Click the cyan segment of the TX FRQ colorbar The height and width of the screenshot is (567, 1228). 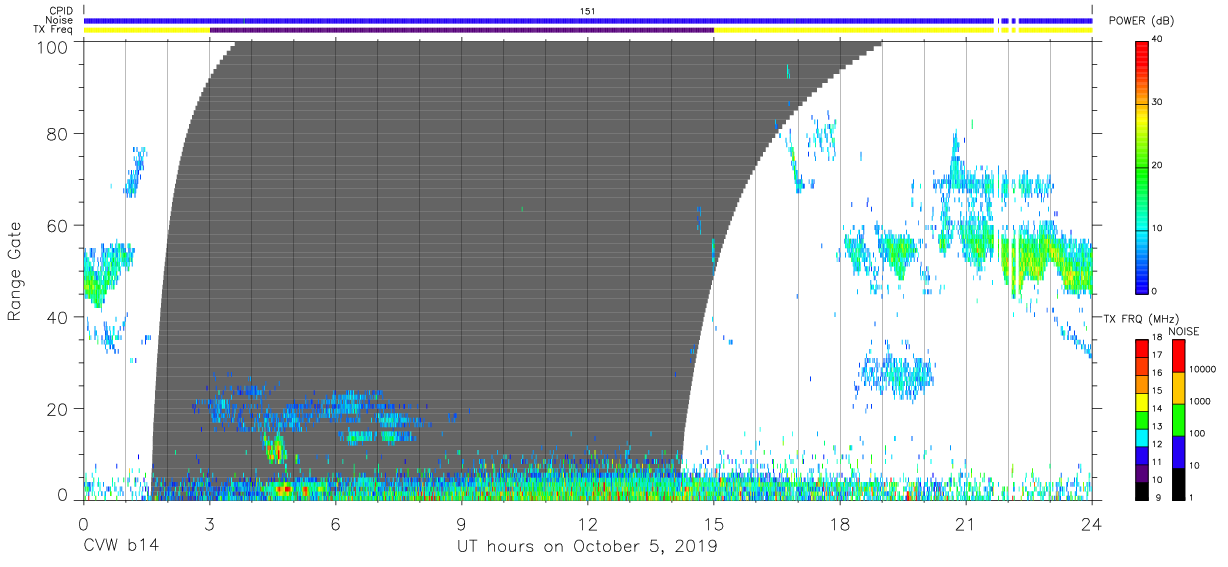click(x=1142, y=435)
